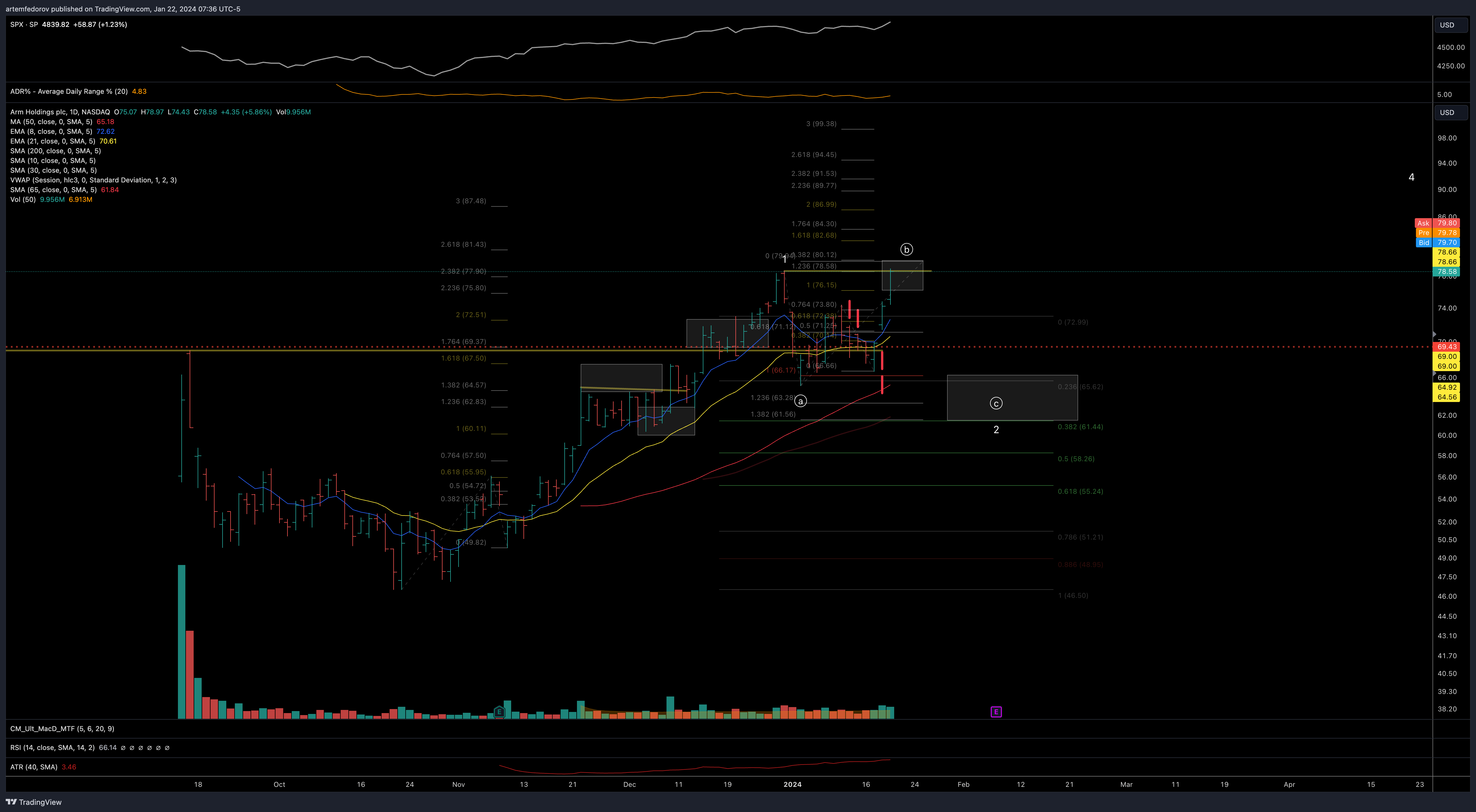Screen dimensions: 1476x812
Task: Click the TradingView logo at bottom left
Action: [x=33, y=802]
